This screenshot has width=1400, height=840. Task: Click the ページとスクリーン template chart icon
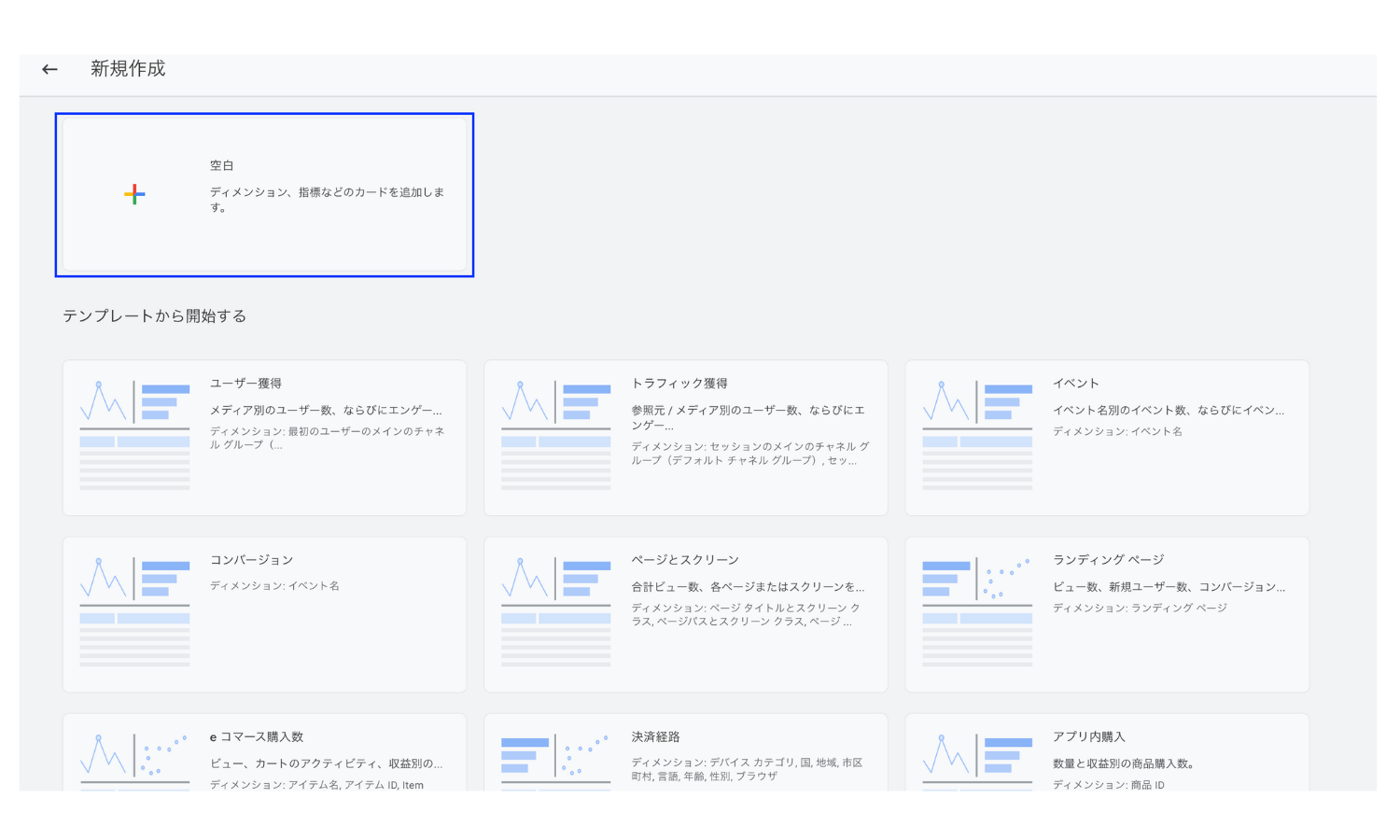pos(556,611)
